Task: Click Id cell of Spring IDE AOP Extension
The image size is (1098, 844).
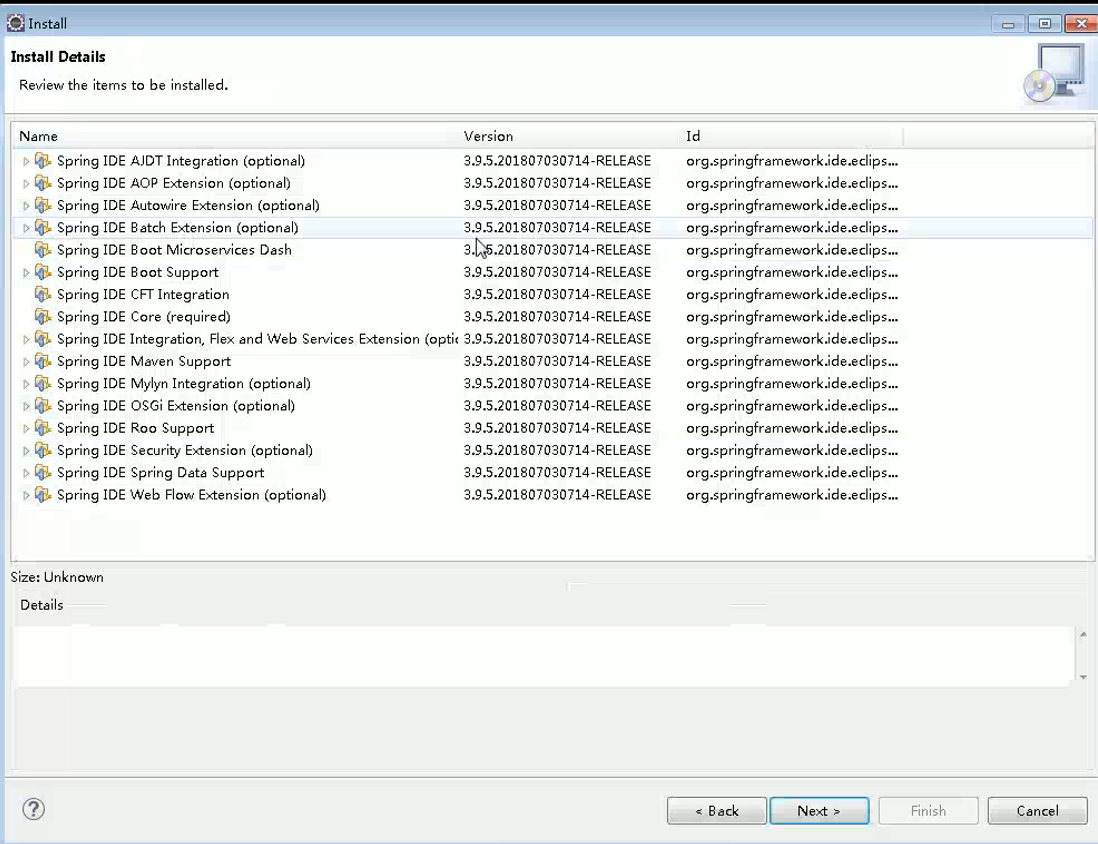Action: point(792,184)
